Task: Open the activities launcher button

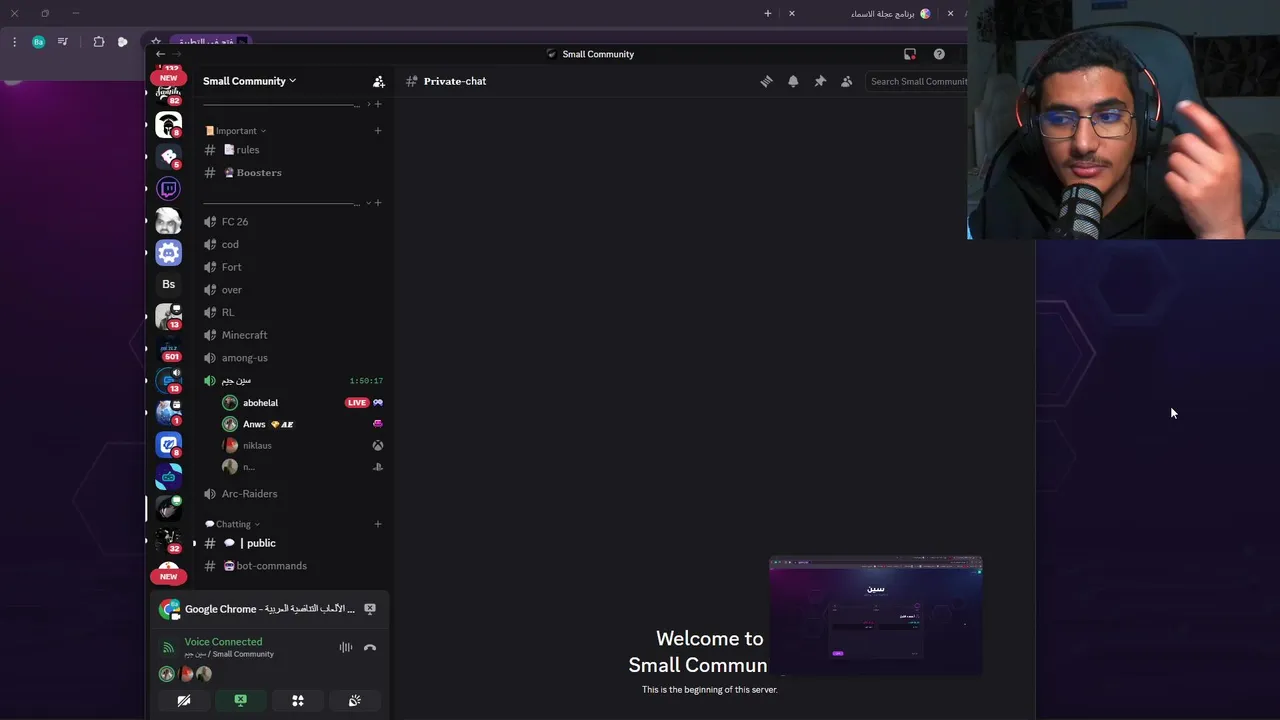Action: [298, 701]
